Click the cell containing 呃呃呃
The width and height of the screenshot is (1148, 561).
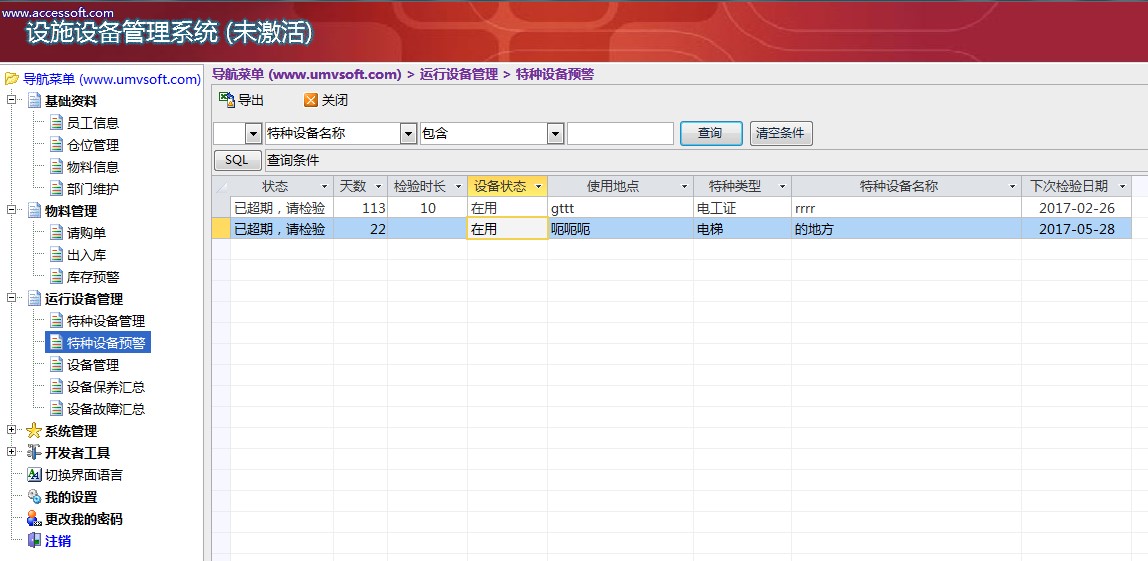coord(620,229)
